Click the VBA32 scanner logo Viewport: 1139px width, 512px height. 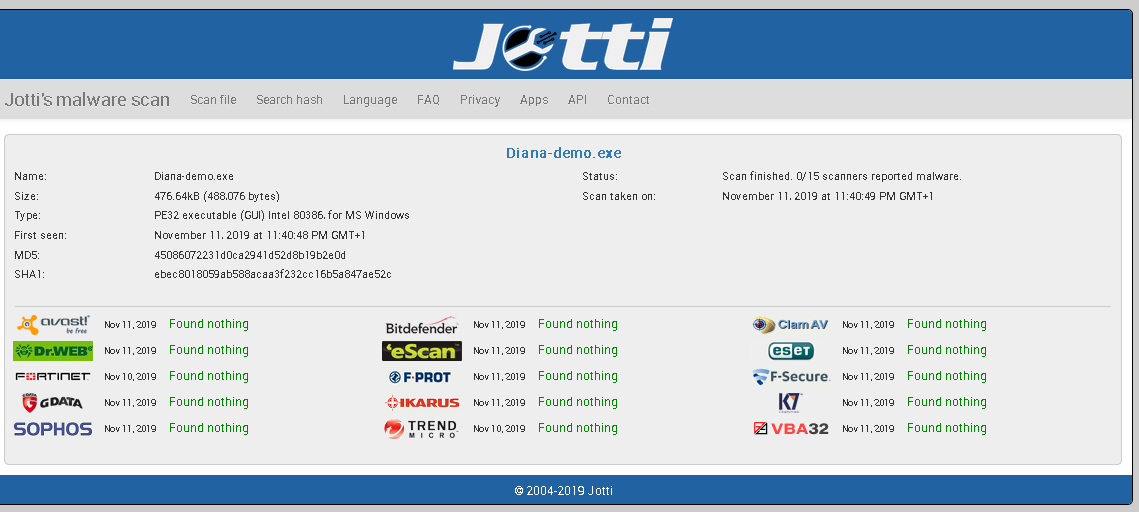point(791,428)
